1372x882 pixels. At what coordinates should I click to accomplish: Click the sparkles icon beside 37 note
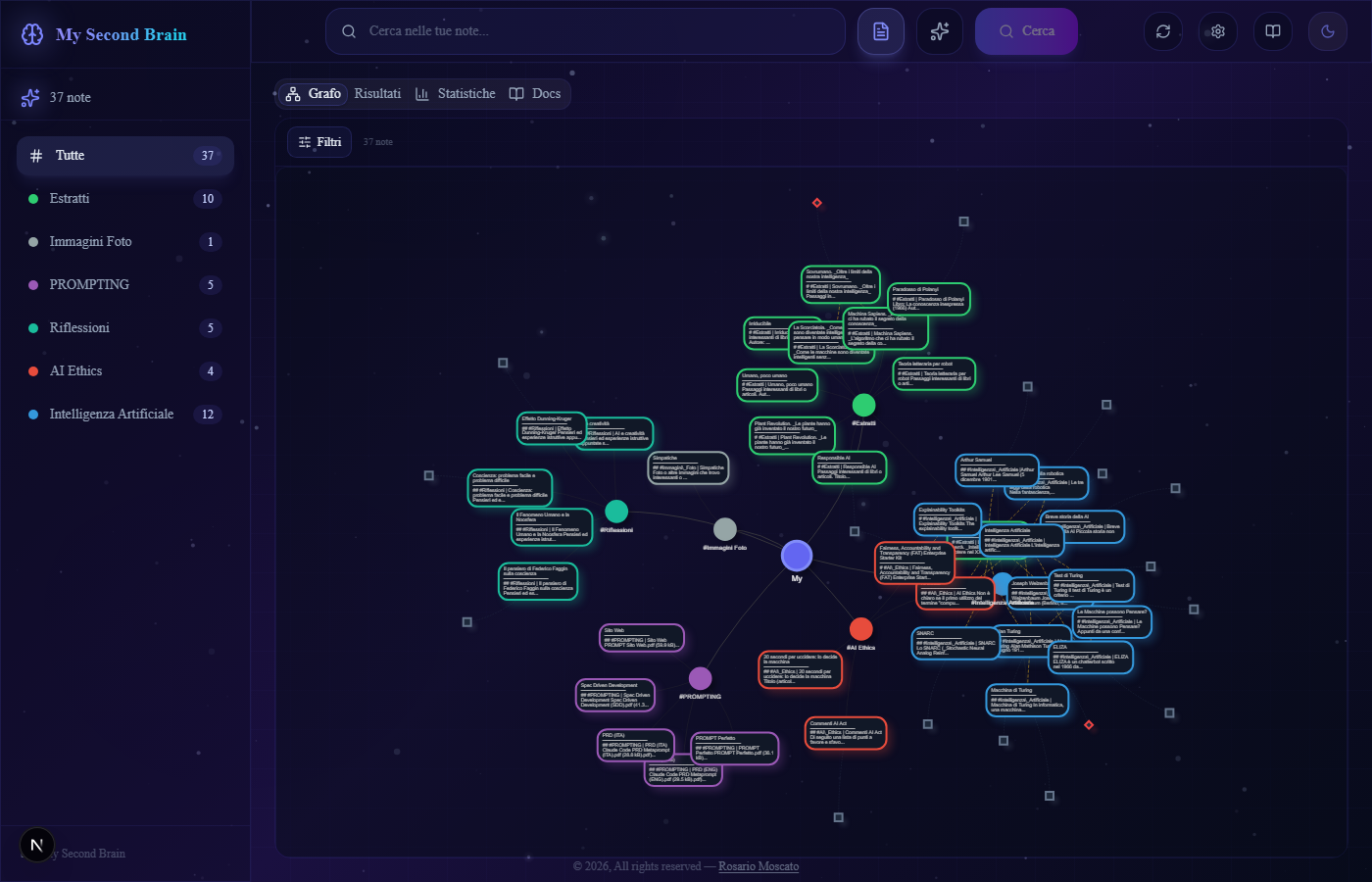[30, 98]
